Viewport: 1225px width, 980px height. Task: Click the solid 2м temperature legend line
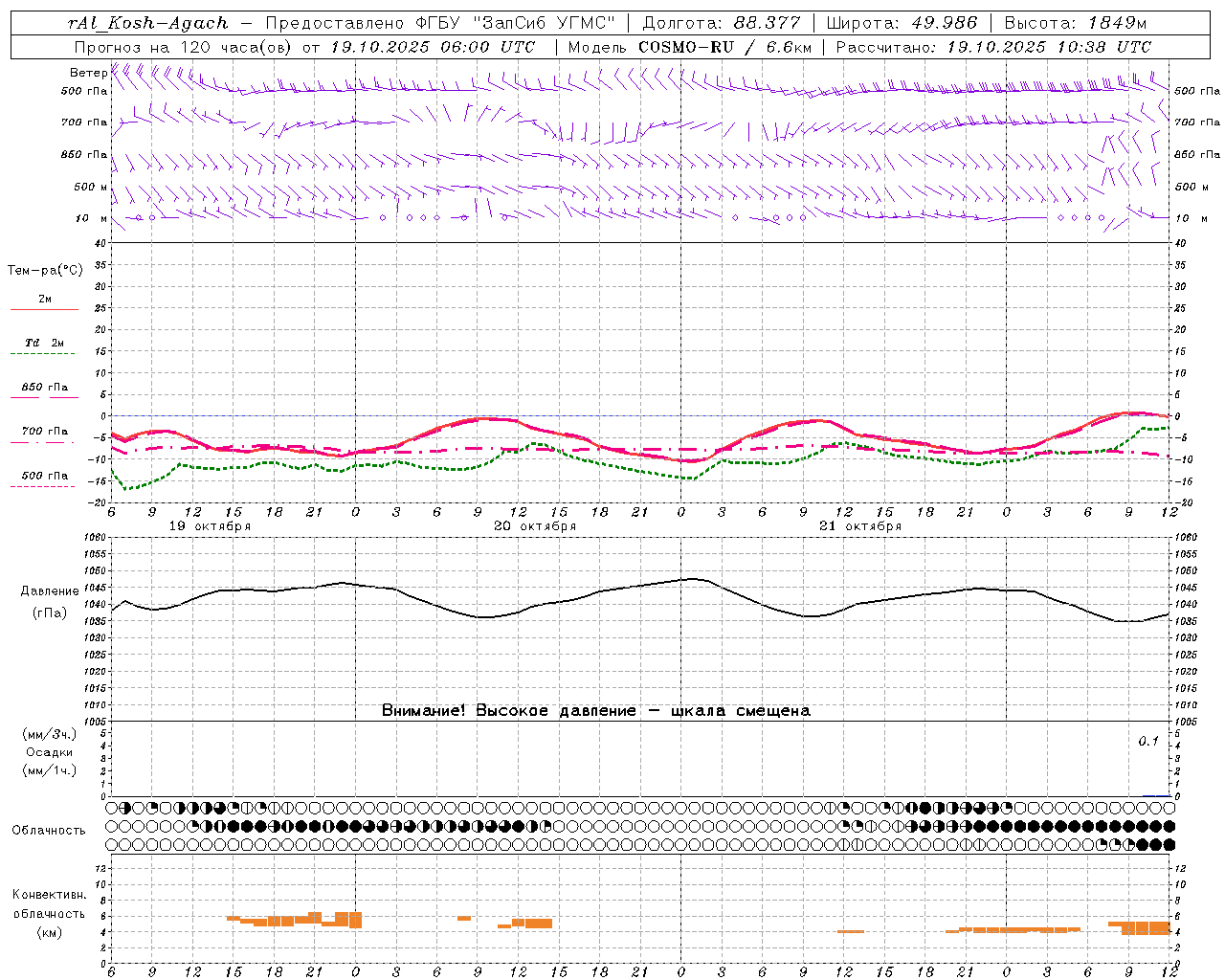44,310
